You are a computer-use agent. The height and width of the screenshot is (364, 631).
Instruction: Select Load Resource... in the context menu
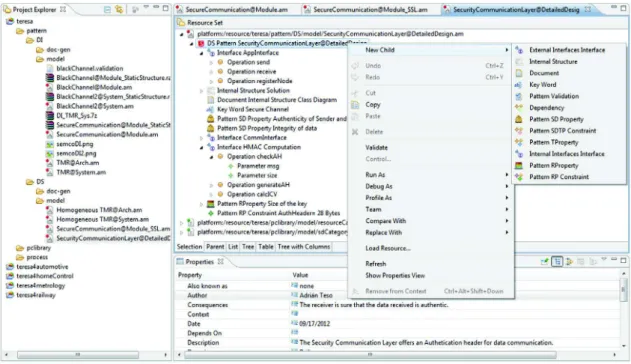coord(388,248)
